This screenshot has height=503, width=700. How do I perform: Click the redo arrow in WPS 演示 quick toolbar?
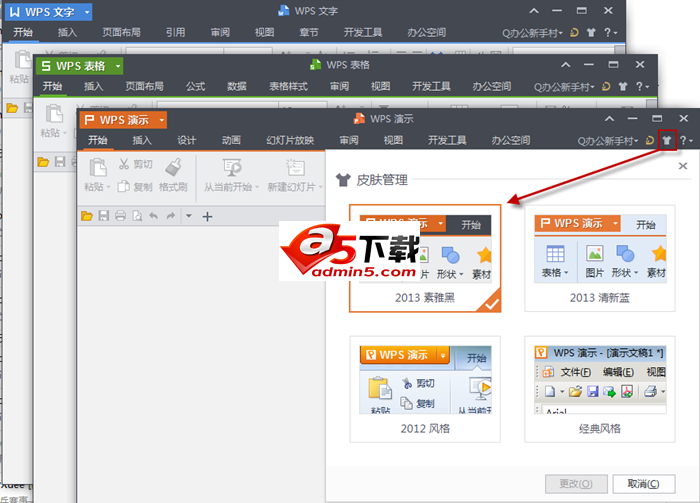[x=171, y=216]
